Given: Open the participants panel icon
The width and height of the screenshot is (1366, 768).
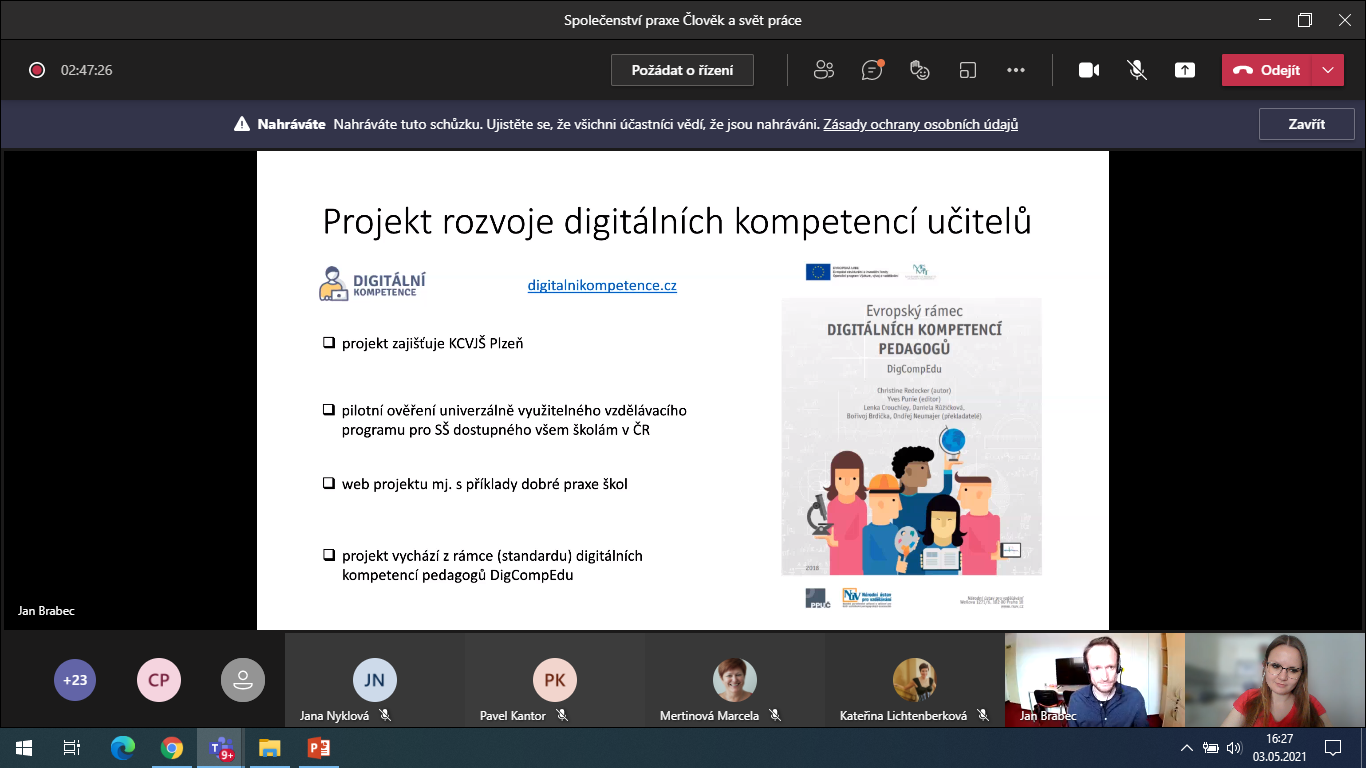Looking at the screenshot, I should (824, 70).
